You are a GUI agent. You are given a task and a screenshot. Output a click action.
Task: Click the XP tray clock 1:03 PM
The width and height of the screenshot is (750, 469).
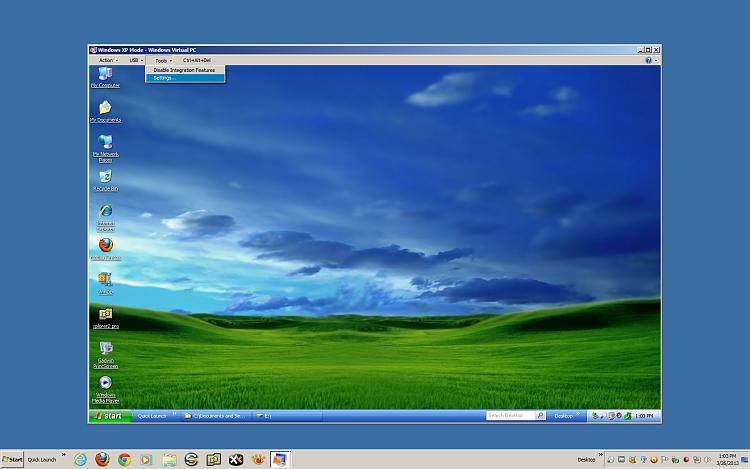(x=644, y=416)
